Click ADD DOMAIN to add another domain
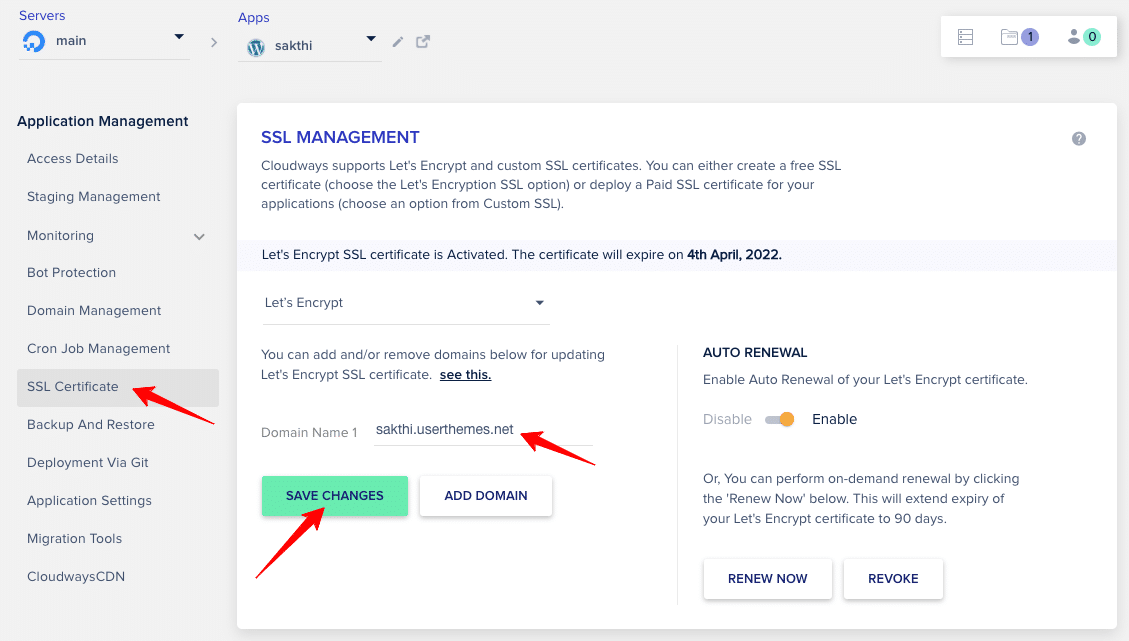 click(x=486, y=495)
